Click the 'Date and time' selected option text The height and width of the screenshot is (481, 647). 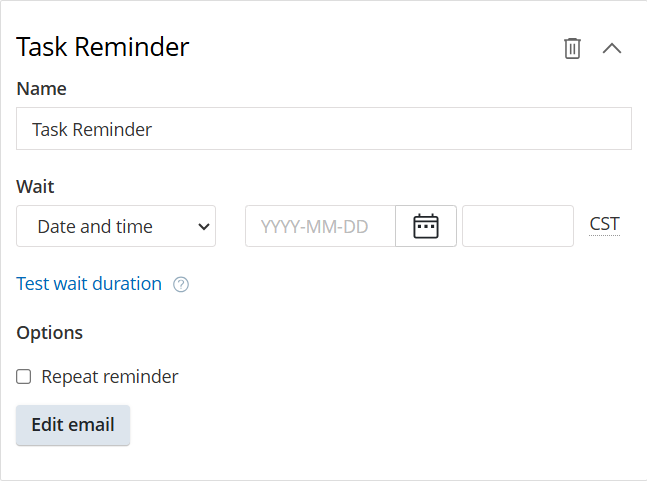95,226
